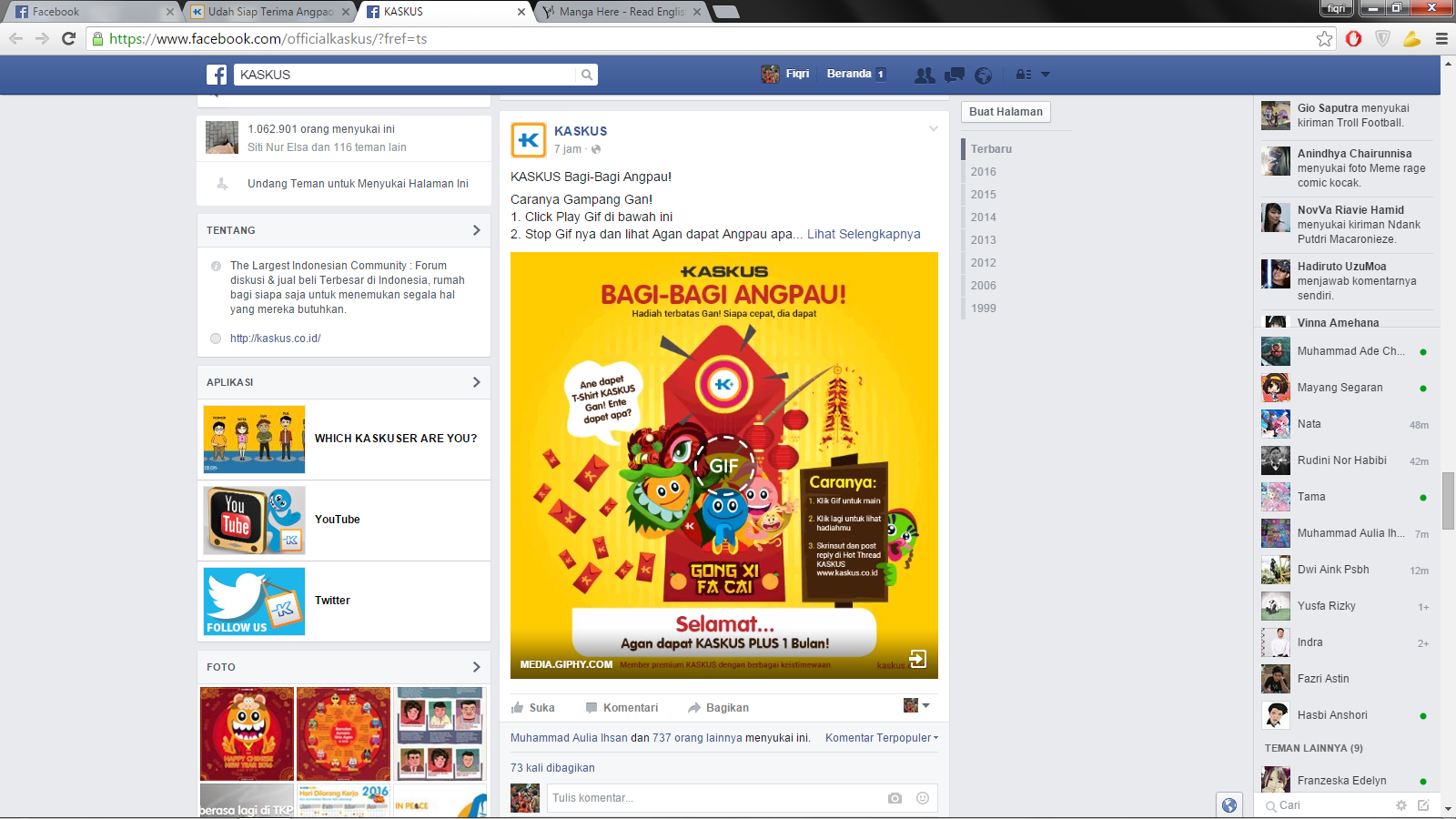Switch to Udah Siap Terima Angpao tab

[271, 12]
